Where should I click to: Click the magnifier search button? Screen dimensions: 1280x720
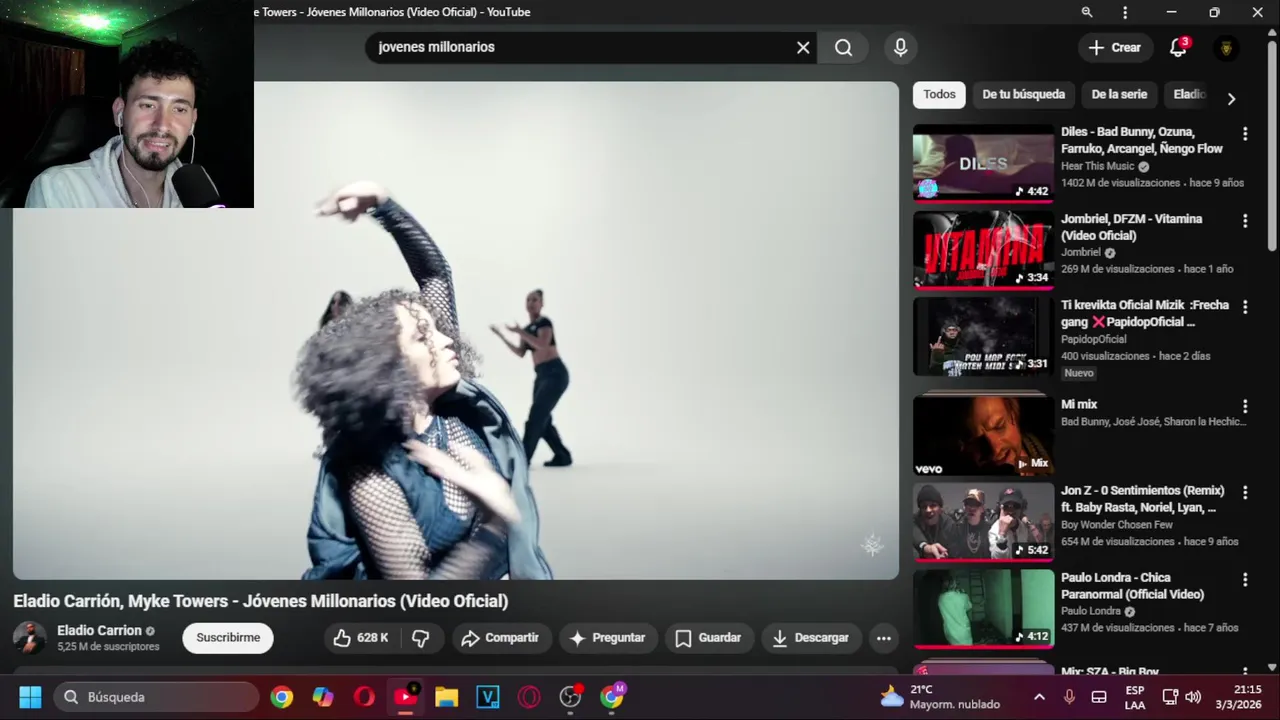pos(844,47)
